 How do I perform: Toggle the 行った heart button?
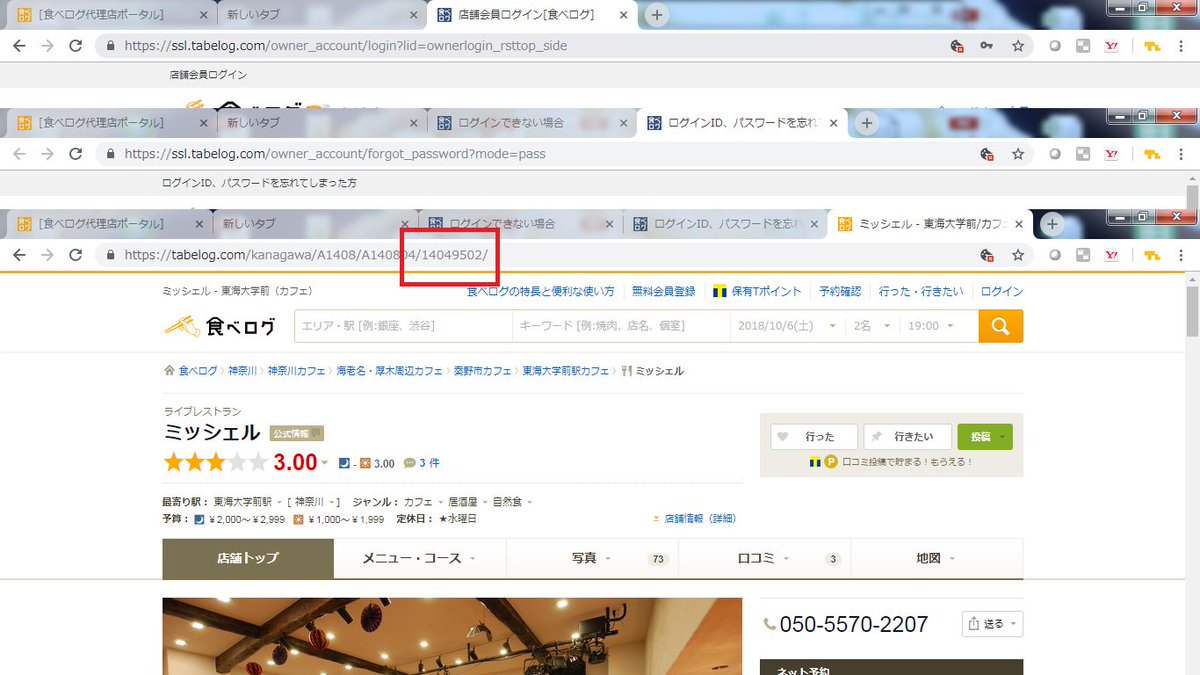[x=814, y=437]
